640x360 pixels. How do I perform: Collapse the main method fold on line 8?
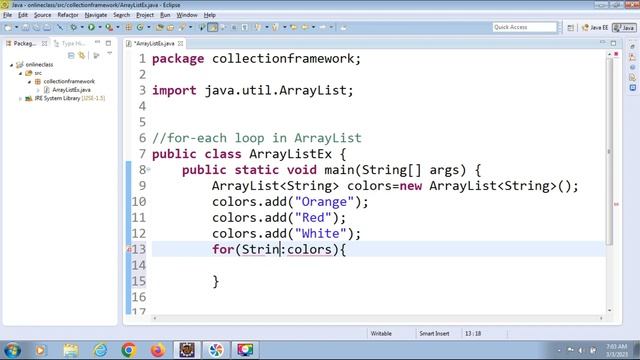click(149, 169)
